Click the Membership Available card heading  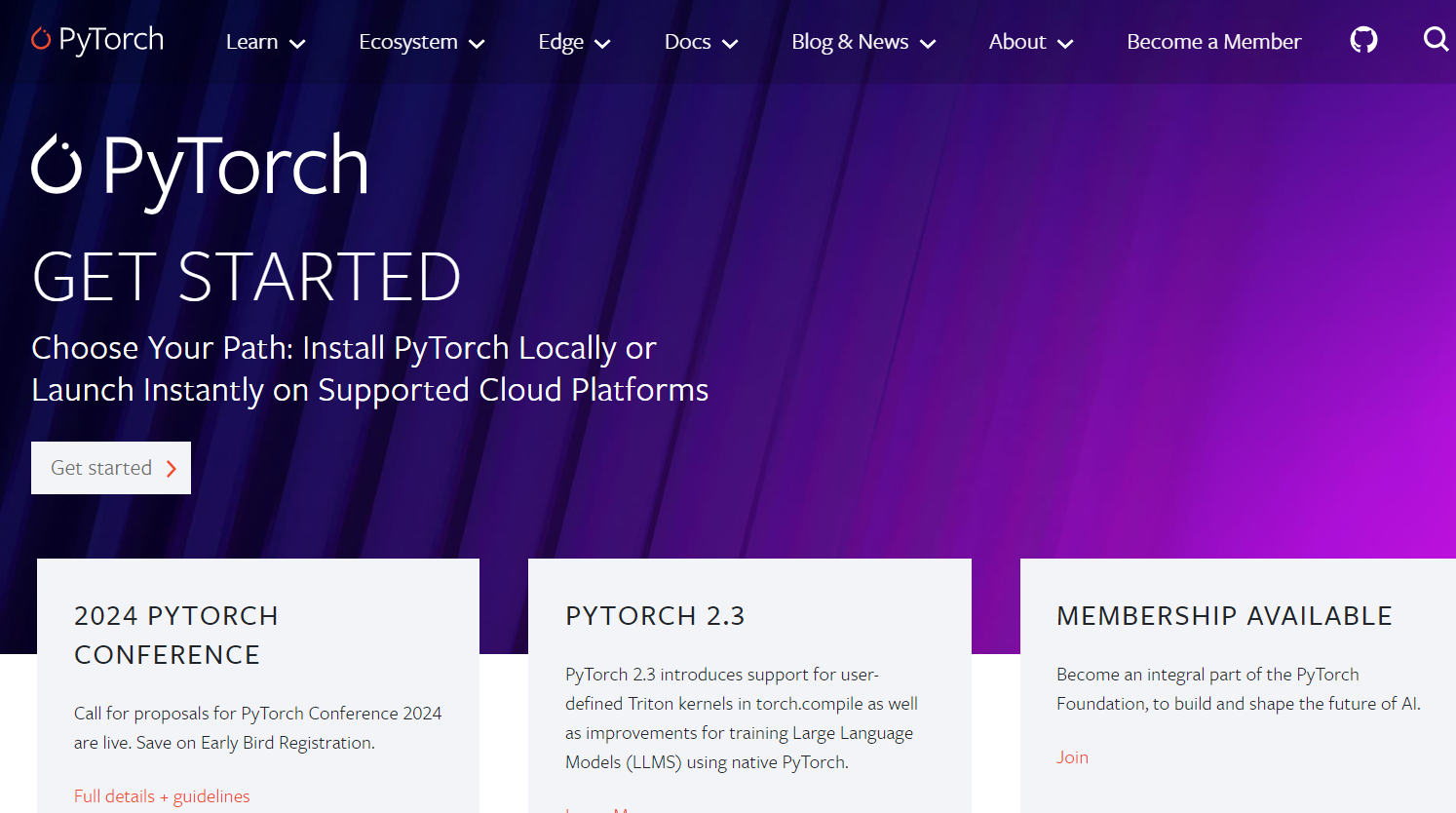coord(1224,616)
